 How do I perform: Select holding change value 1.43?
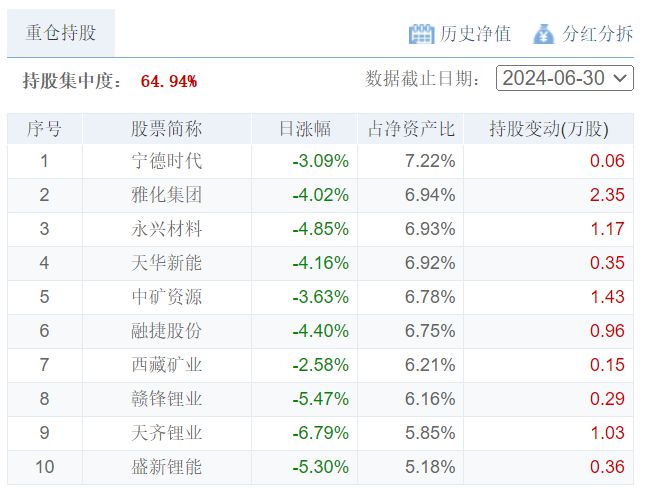pyautogui.click(x=607, y=297)
